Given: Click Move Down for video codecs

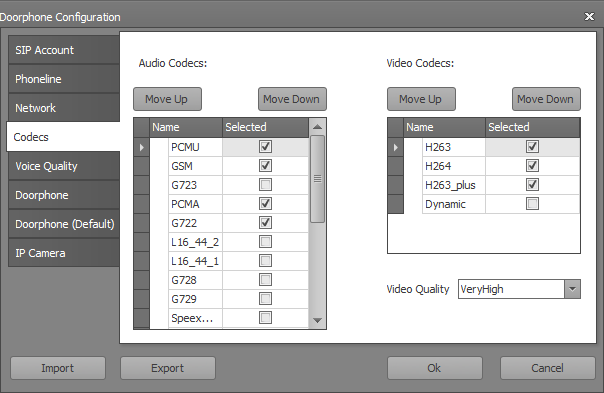Looking at the screenshot, I should (x=546, y=99).
